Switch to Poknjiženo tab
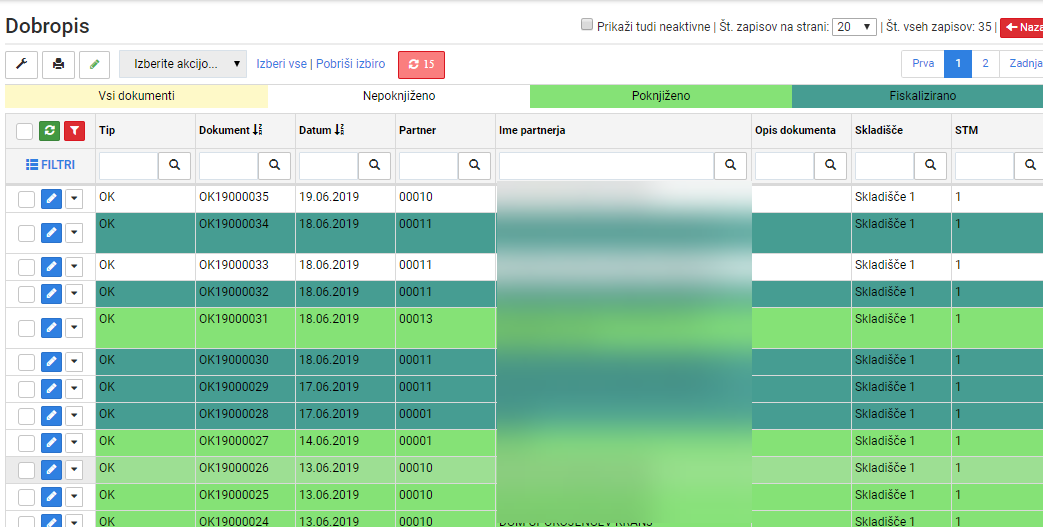The image size is (1043, 527). (661, 96)
